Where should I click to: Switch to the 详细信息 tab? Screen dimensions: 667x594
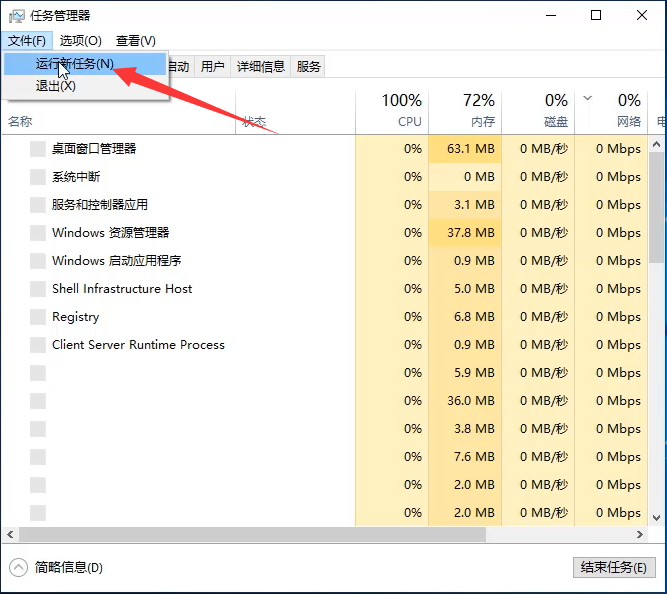[261, 67]
